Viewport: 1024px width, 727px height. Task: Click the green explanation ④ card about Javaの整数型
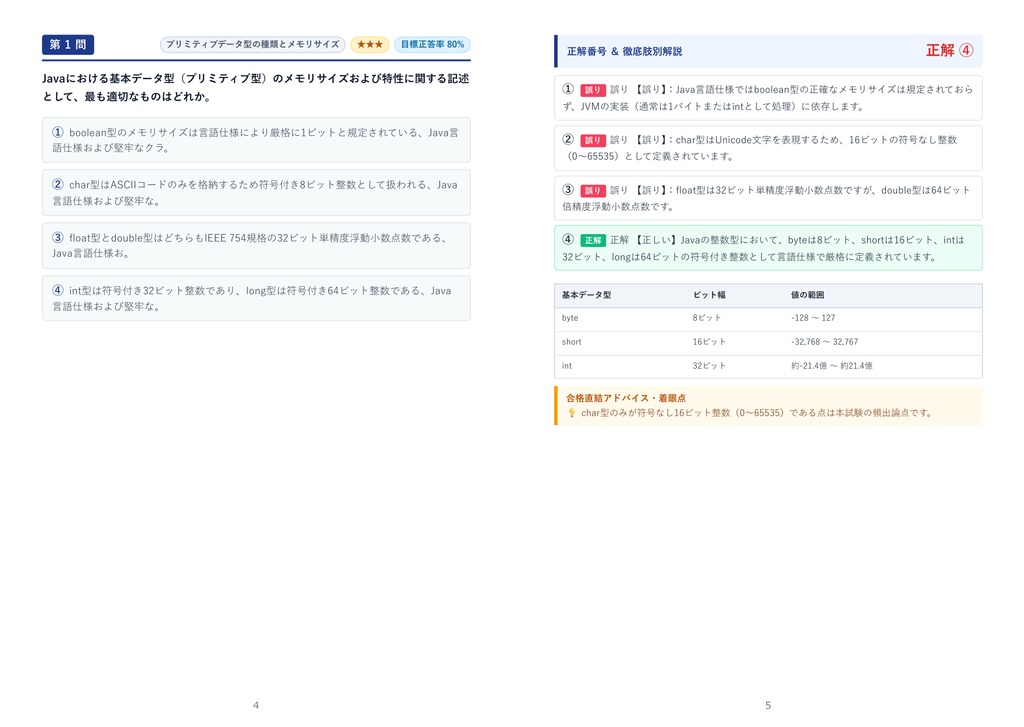point(768,248)
